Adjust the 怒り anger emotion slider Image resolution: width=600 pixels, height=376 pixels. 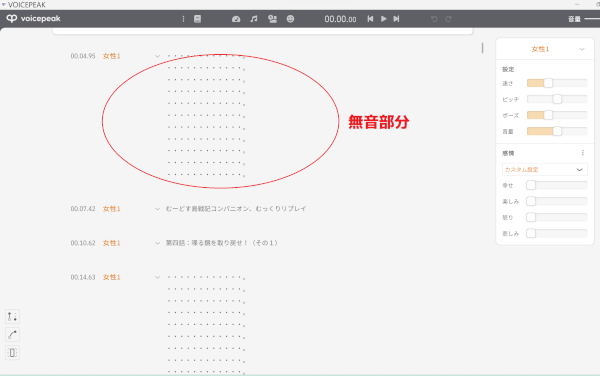point(557,217)
